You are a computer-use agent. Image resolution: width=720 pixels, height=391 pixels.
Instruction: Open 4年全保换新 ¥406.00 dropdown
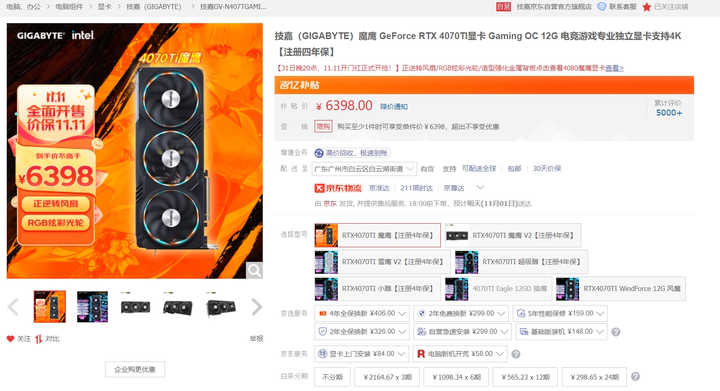click(362, 313)
